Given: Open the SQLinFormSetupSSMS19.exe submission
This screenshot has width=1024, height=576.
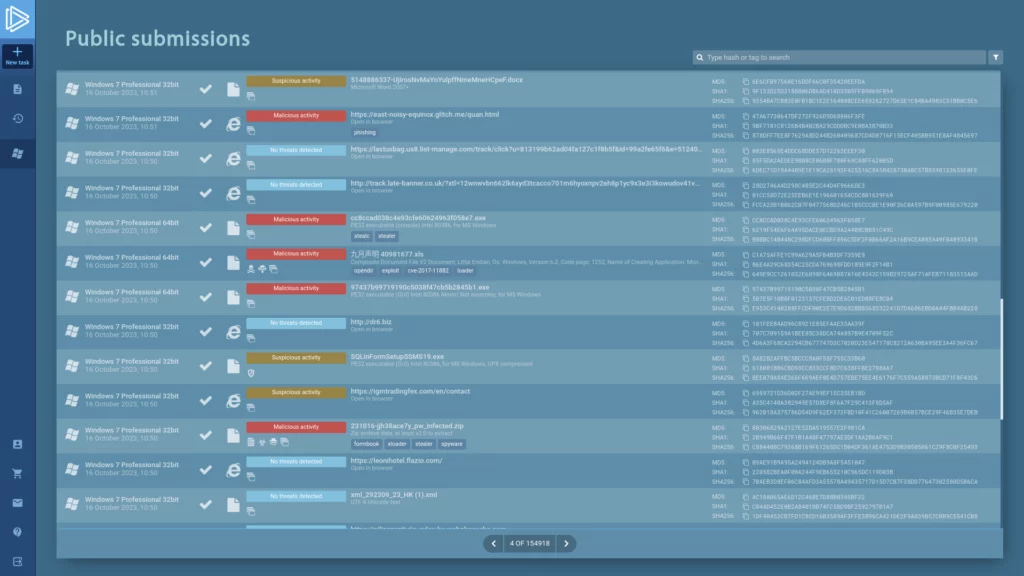Looking at the screenshot, I should (x=397, y=356).
